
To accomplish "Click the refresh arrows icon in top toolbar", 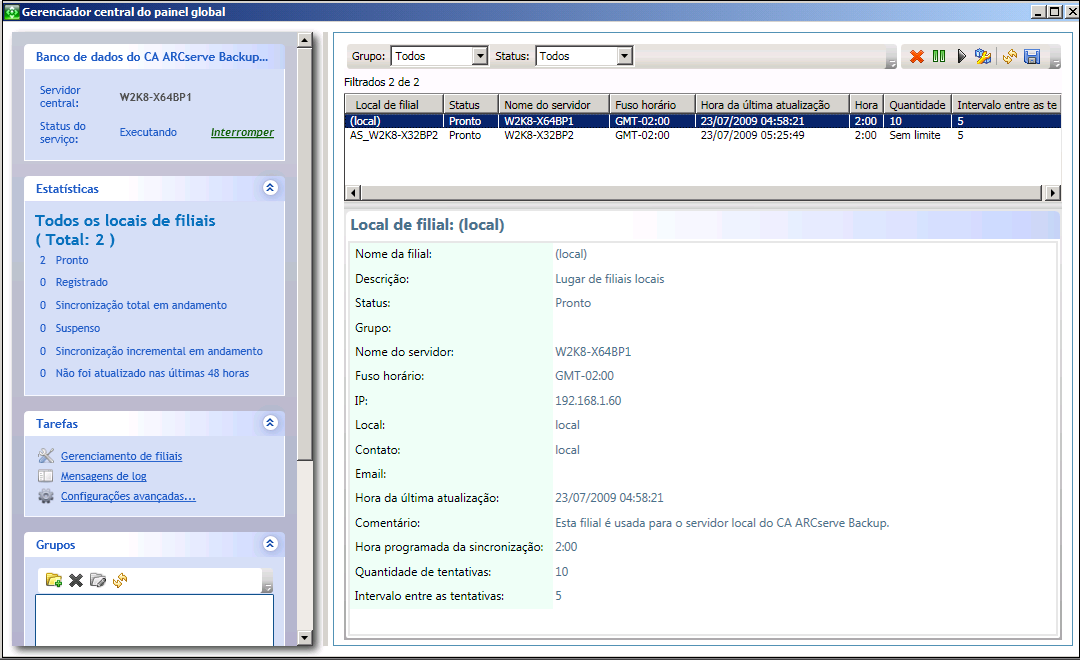I will tap(1010, 57).
